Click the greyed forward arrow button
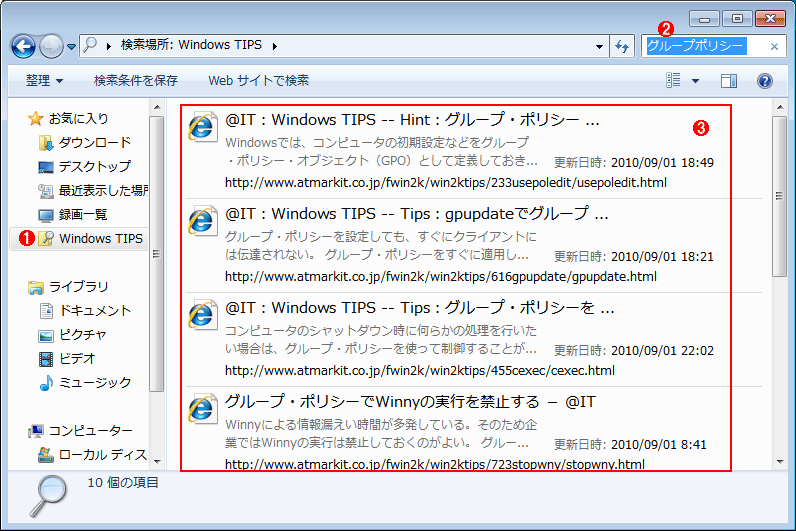Screen dimensions: 796x531 (x=51, y=47)
